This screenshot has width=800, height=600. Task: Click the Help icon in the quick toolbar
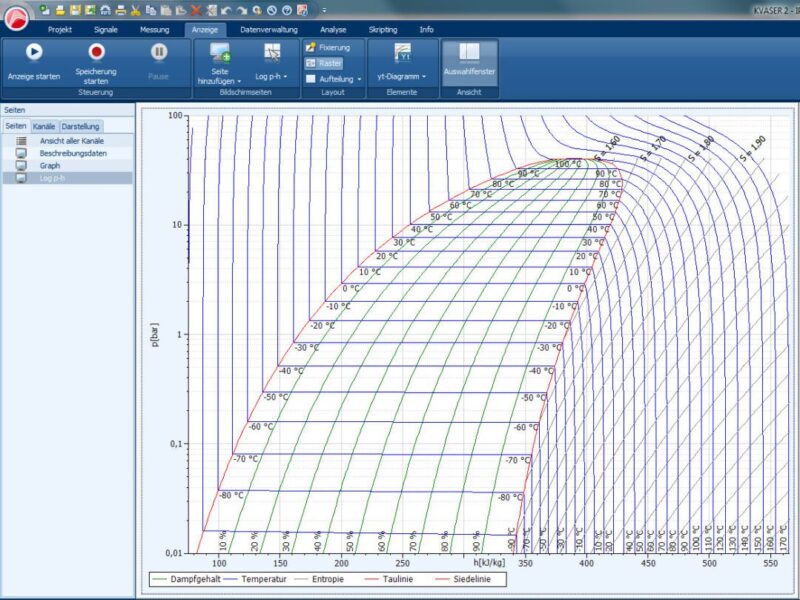click(x=287, y=11)
